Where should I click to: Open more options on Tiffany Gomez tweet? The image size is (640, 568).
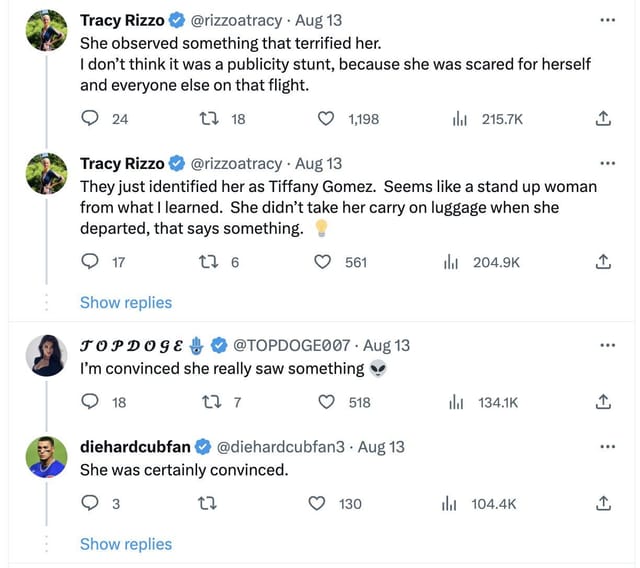coord(607,163)
